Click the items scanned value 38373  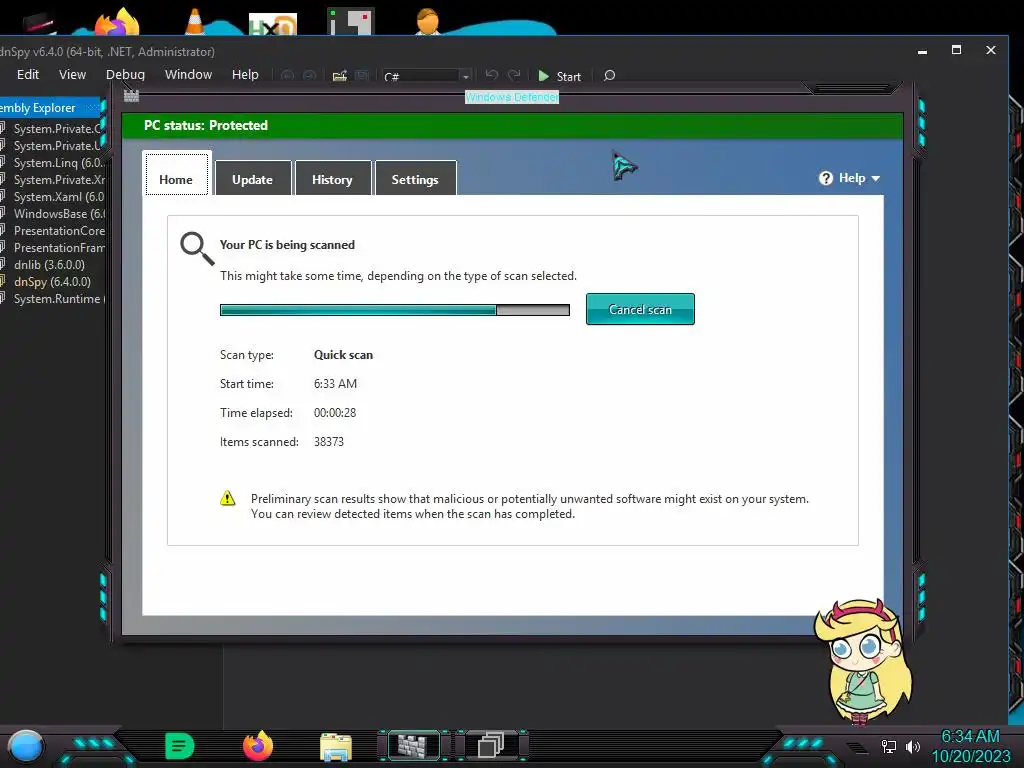(x=328, y=441)
